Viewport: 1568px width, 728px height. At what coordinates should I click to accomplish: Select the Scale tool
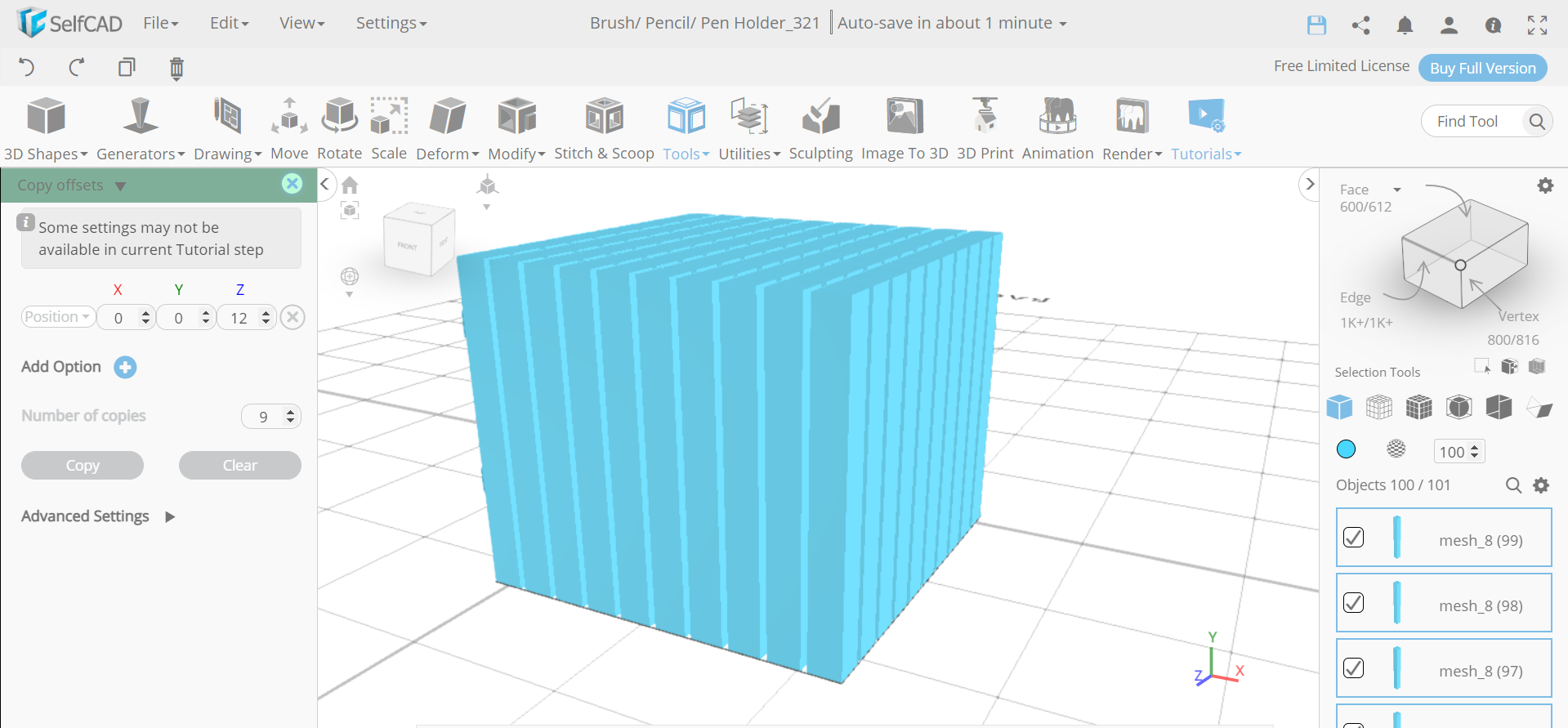click(x=389, y=128)
